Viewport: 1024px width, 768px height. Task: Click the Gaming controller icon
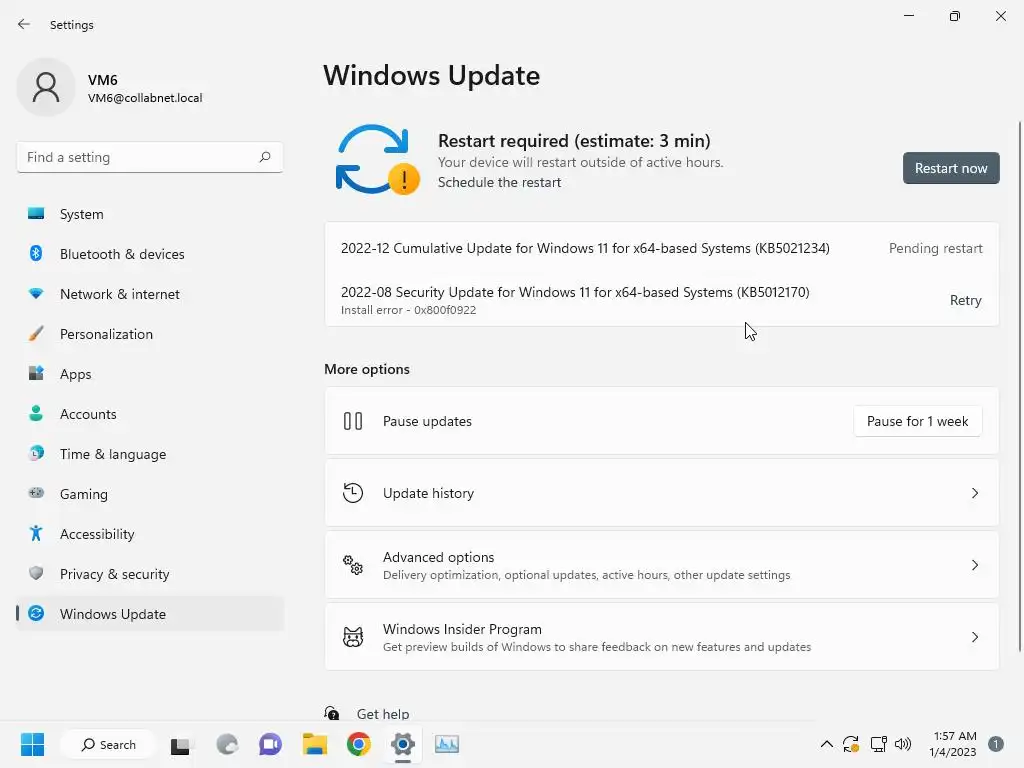(x=36, y=493)
